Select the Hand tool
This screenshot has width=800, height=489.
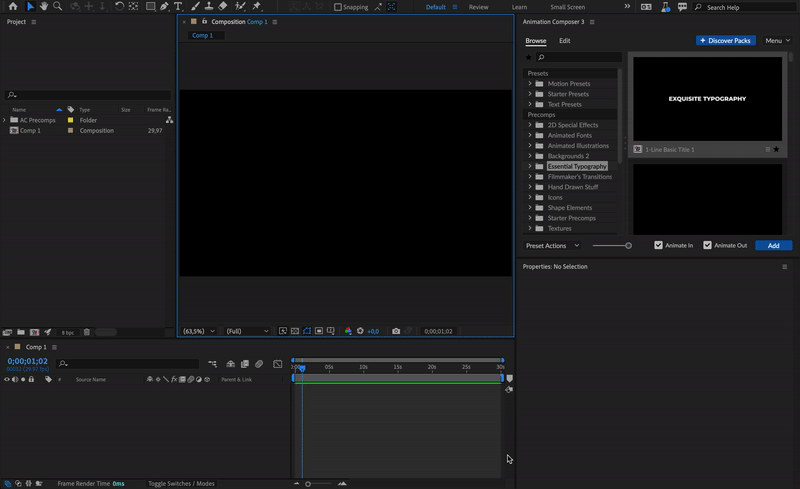(44, 7)
